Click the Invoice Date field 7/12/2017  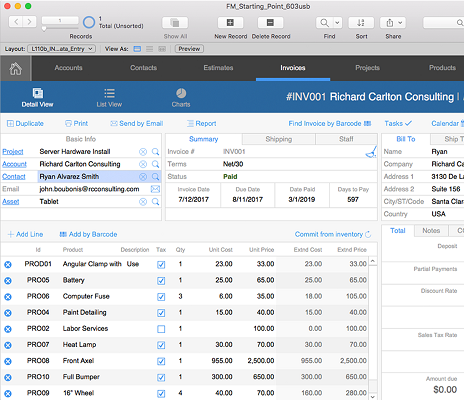coord(193,200)
